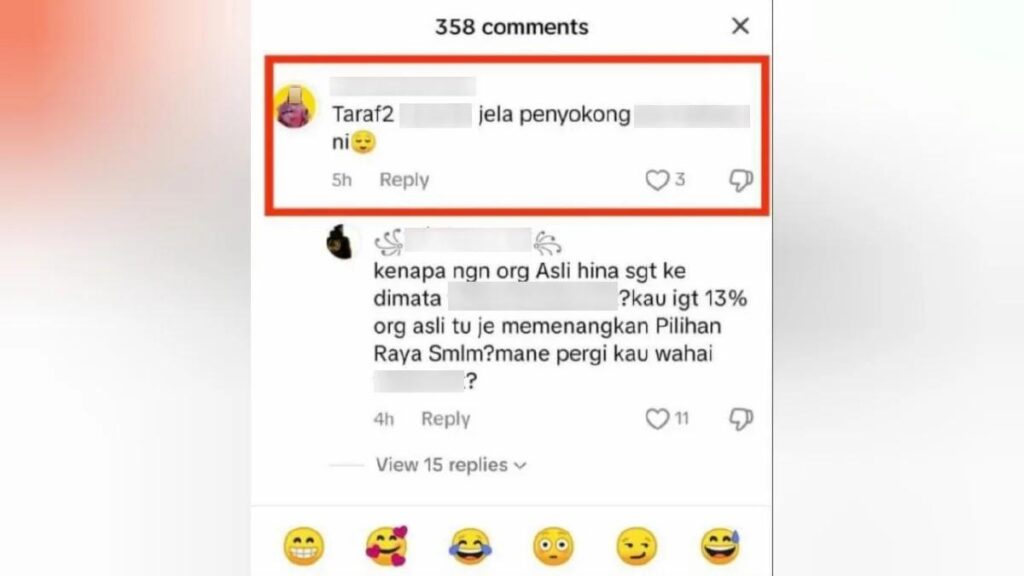The image size is (1024, 576).
Task: Like the comment with 3 likes
Action: pyautogui.click(x=657, y=180)
